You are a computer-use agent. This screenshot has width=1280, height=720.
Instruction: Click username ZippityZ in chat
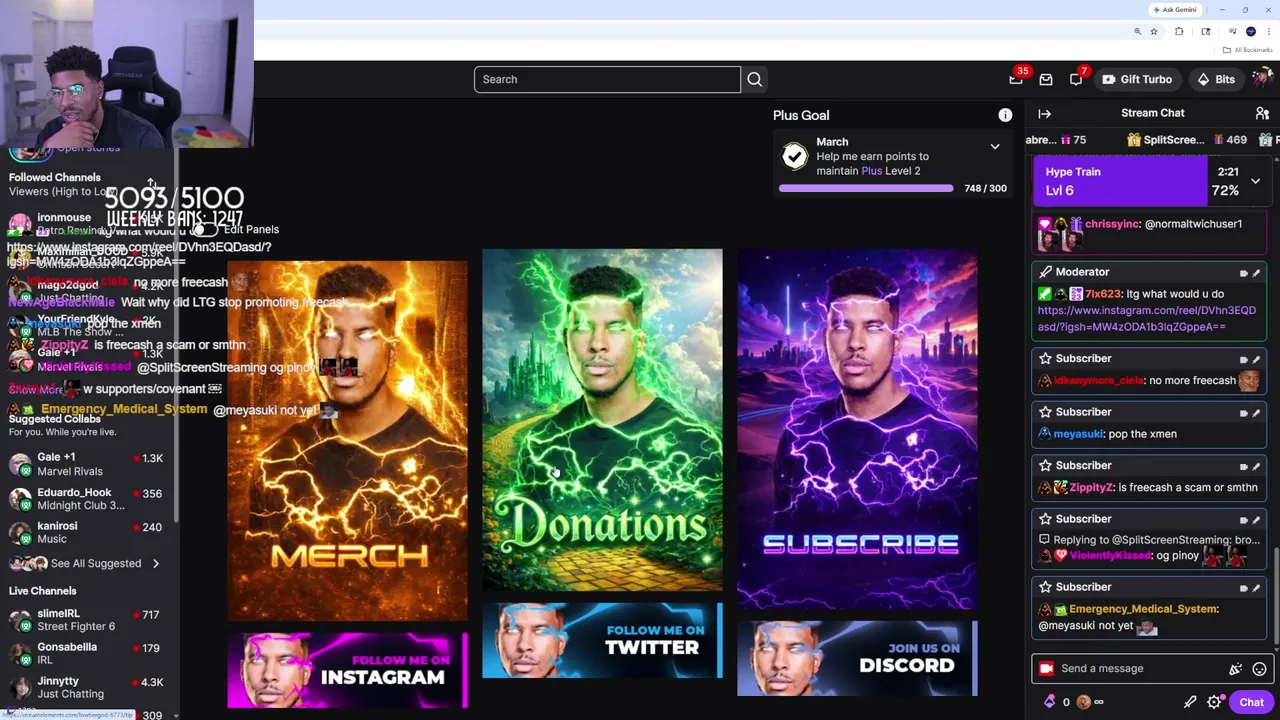[1091, 487]
